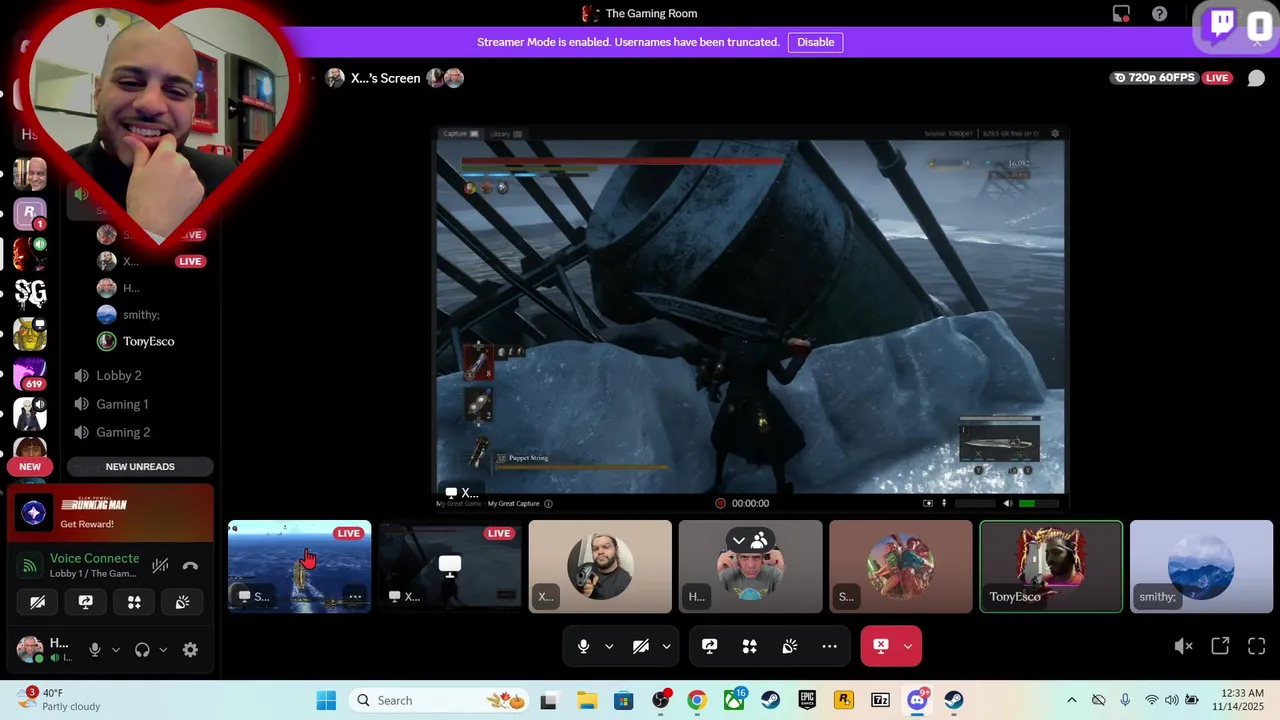Image resolution: width=1280 pixels, height=720 pixels.
Task: Open the Xbox app in the taskbar
Action: tap(734, 700)
